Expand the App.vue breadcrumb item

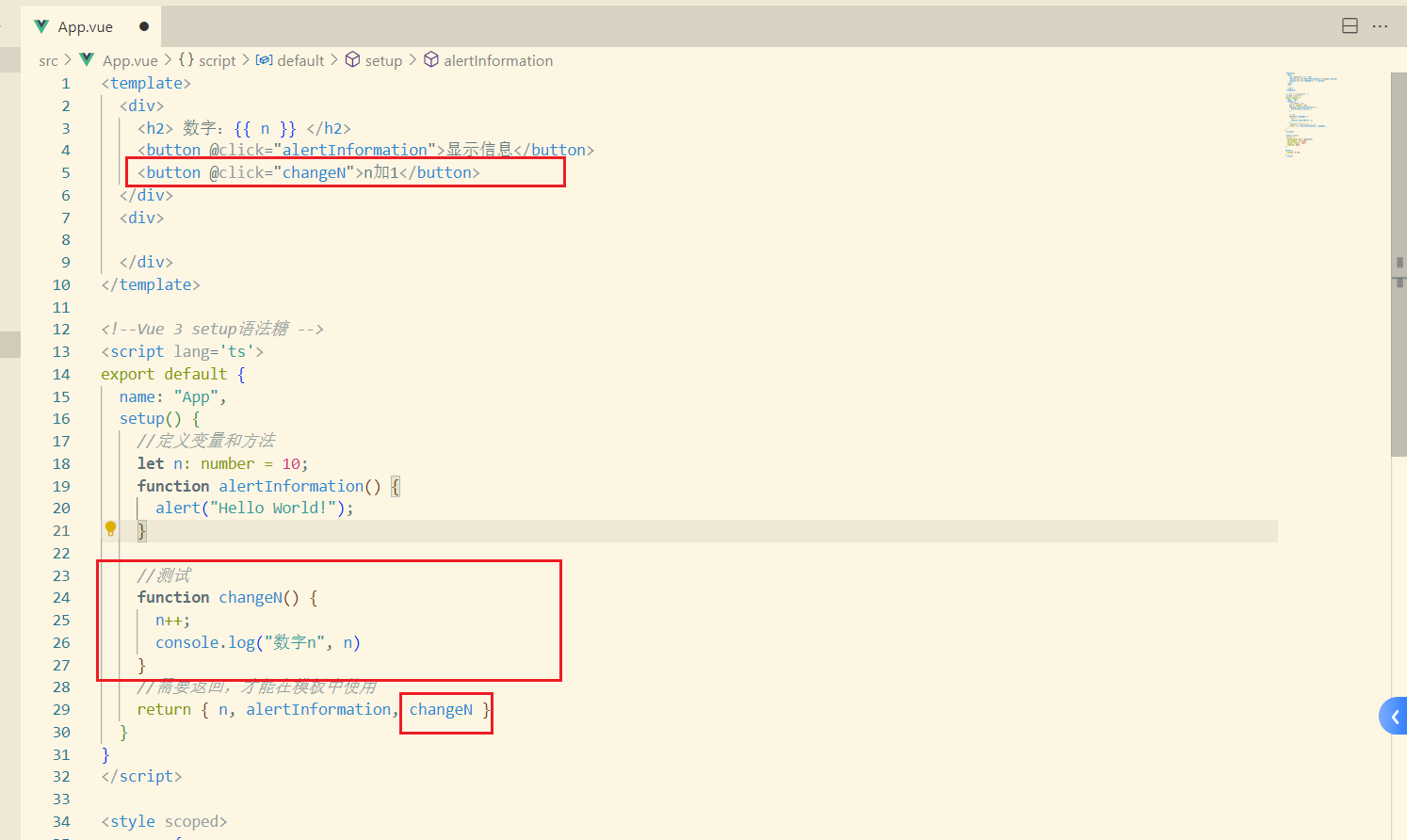coord(130,61)
